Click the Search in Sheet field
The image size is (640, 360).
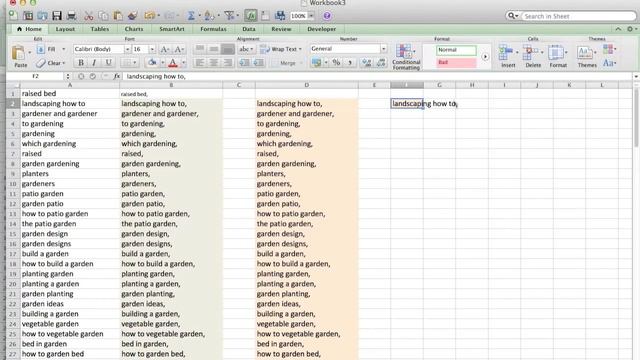click(x=578, y=16)
